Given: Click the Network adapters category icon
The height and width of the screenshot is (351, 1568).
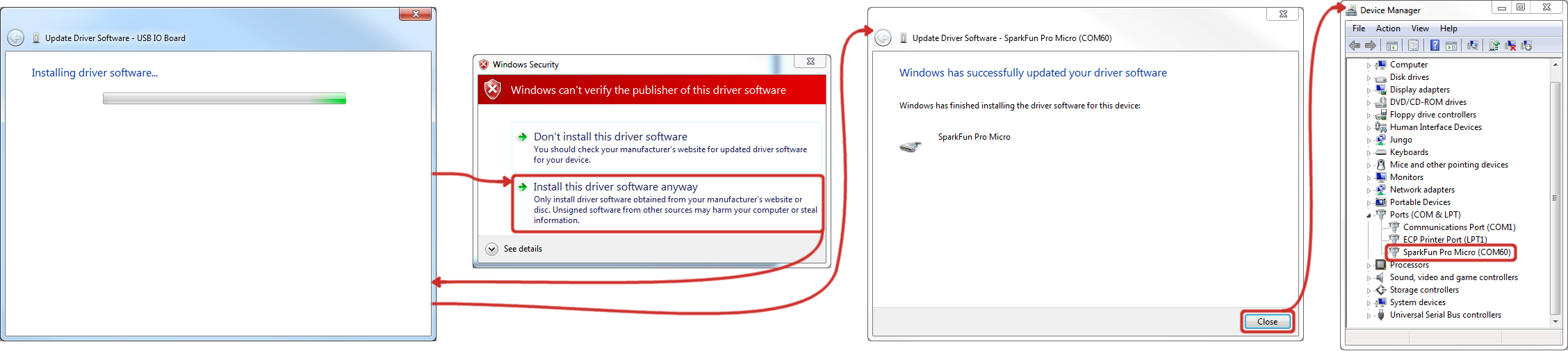Looking at the screenshot, I should [x=1381, y=190].
